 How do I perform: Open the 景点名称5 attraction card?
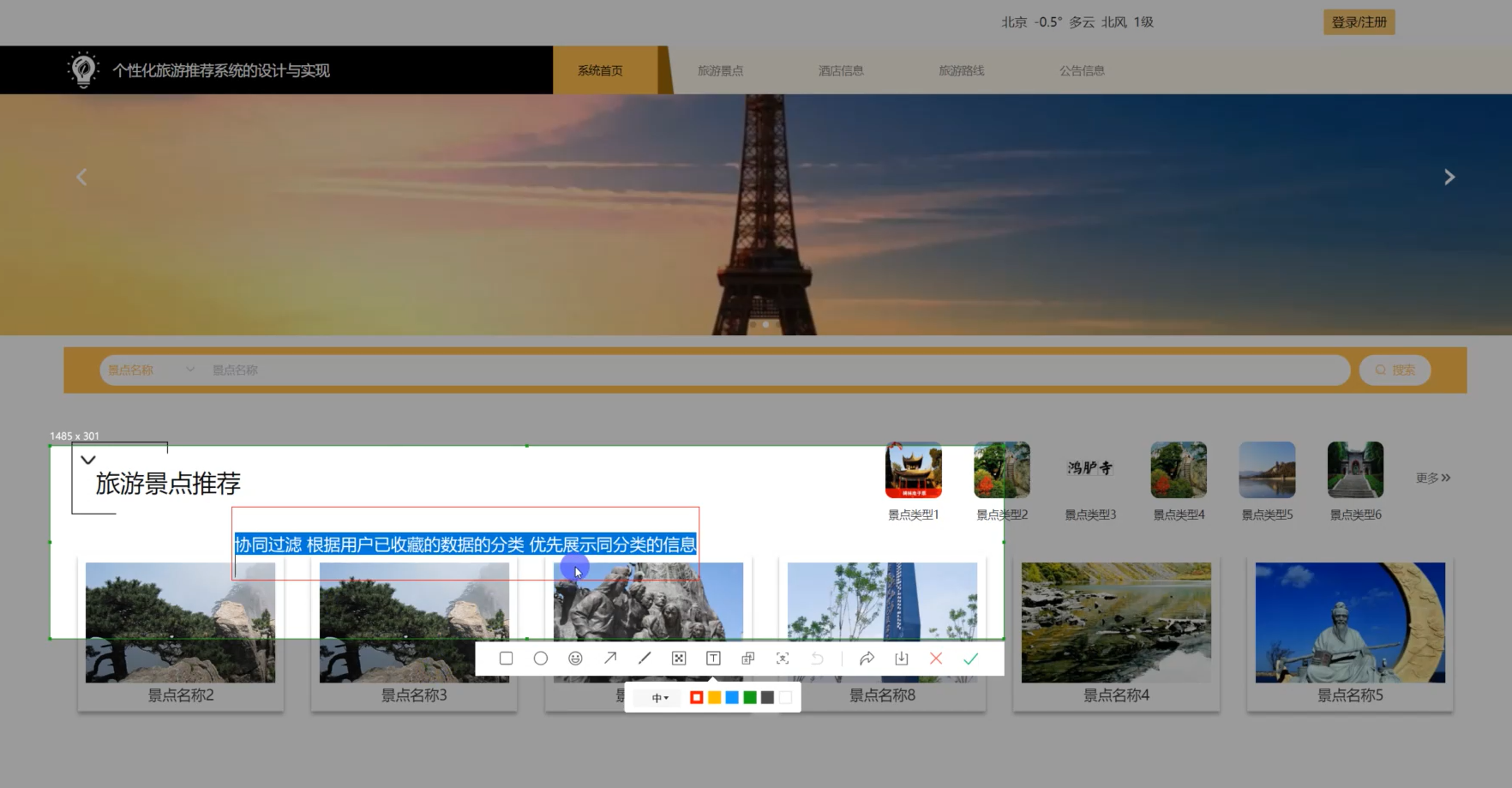coord(1350,634)
